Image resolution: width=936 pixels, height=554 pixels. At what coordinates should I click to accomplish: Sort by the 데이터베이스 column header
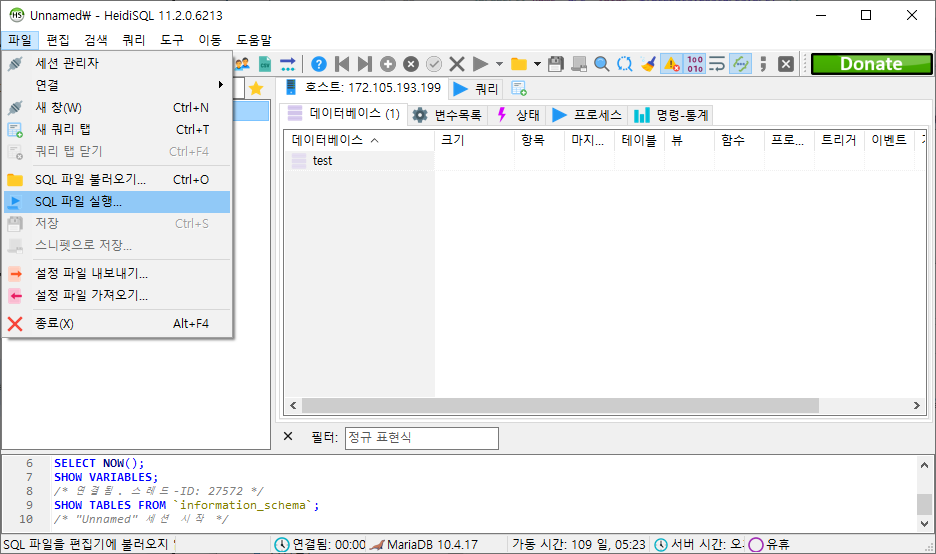click(359, 140)
